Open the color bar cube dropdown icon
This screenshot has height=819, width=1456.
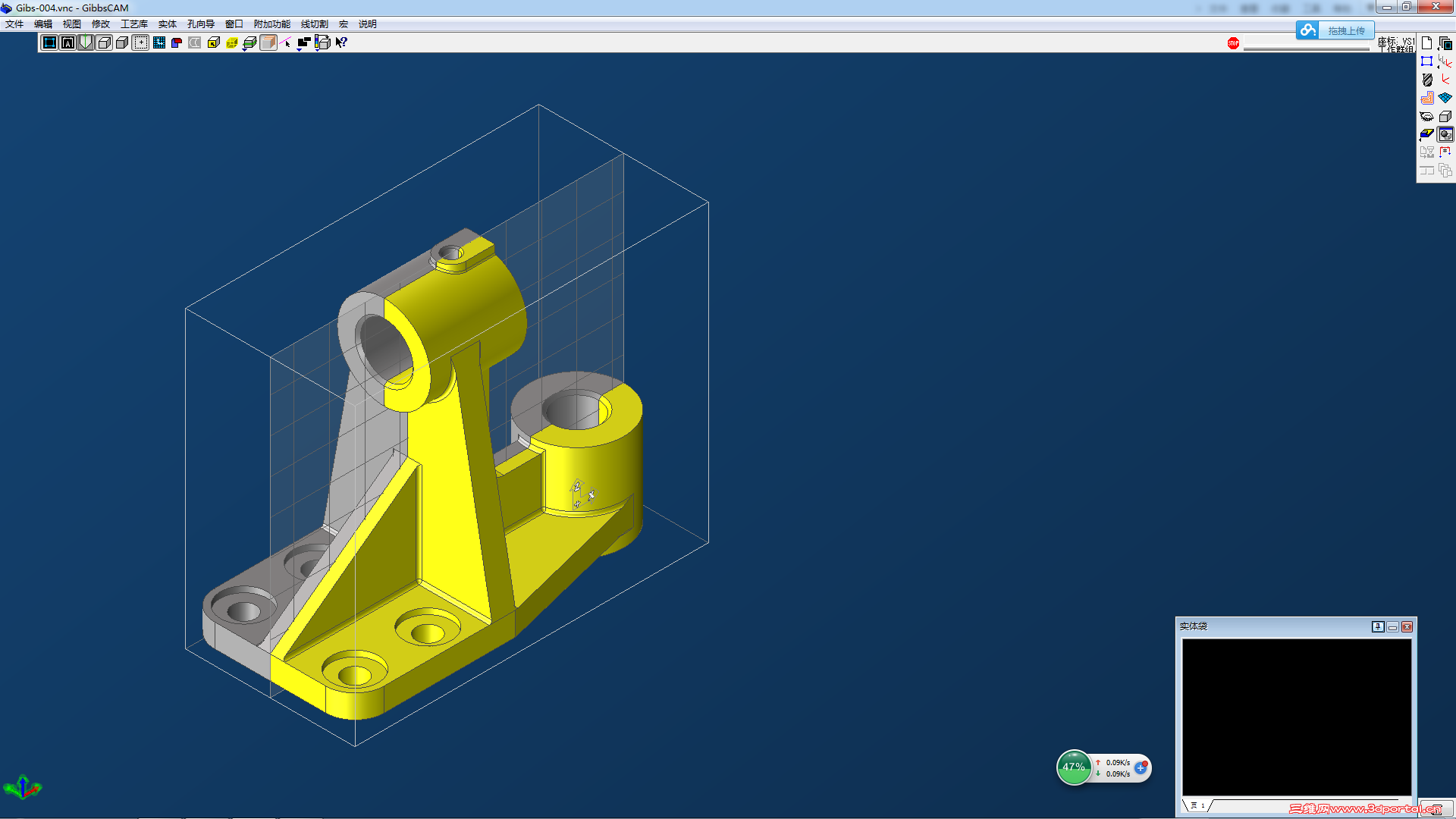[x=322, y=42]
